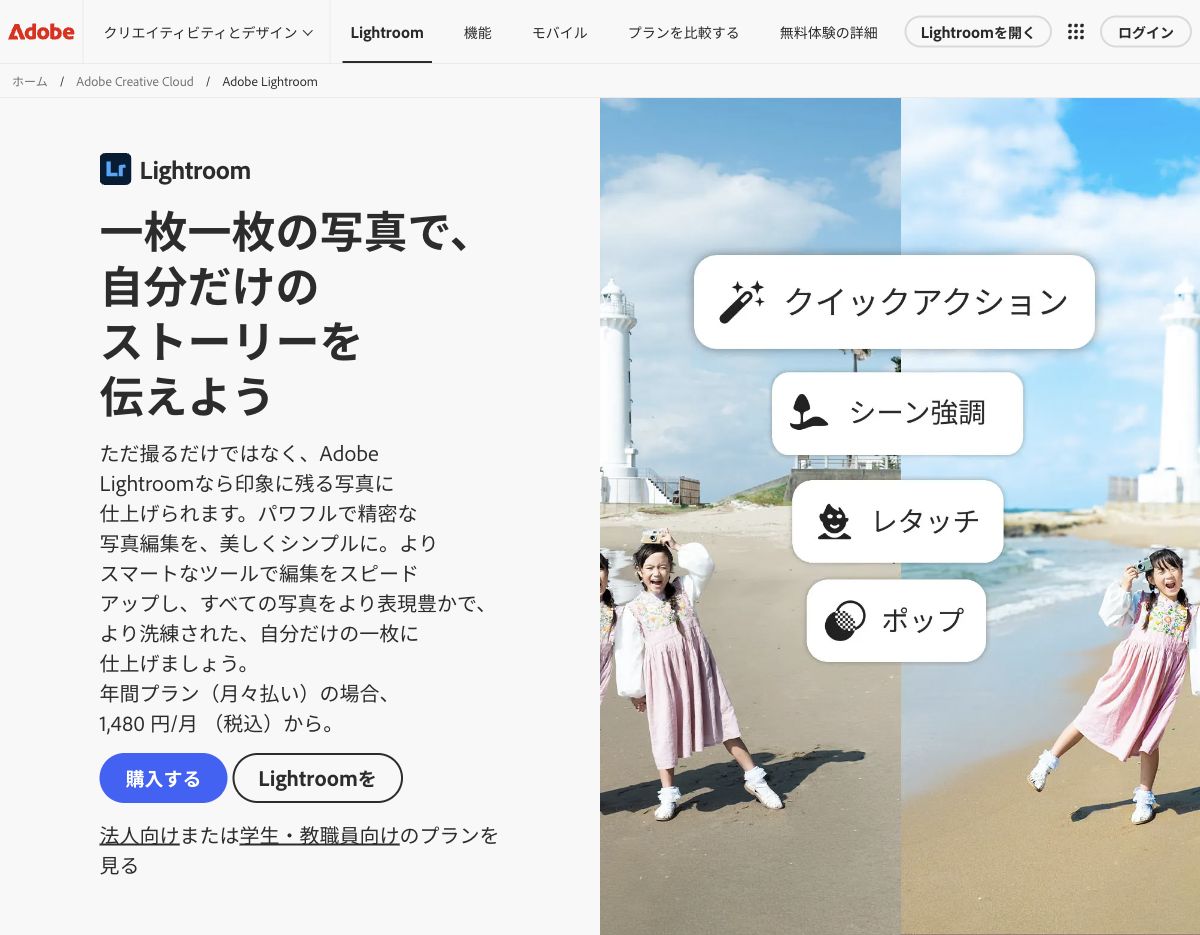Open 無料体験の詳細 page

(829, 32)
